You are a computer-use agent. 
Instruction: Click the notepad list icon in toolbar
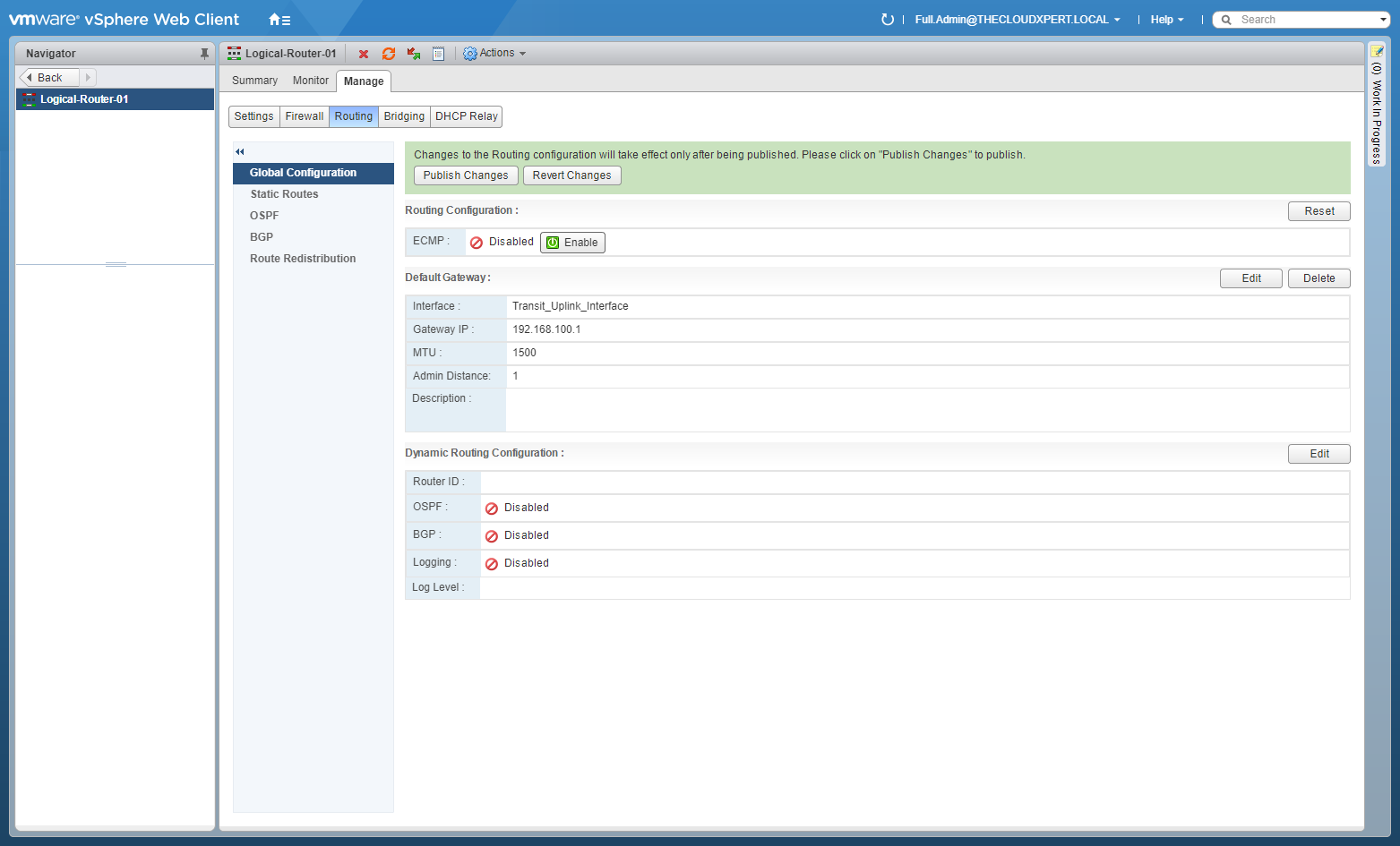click(438, 54)
